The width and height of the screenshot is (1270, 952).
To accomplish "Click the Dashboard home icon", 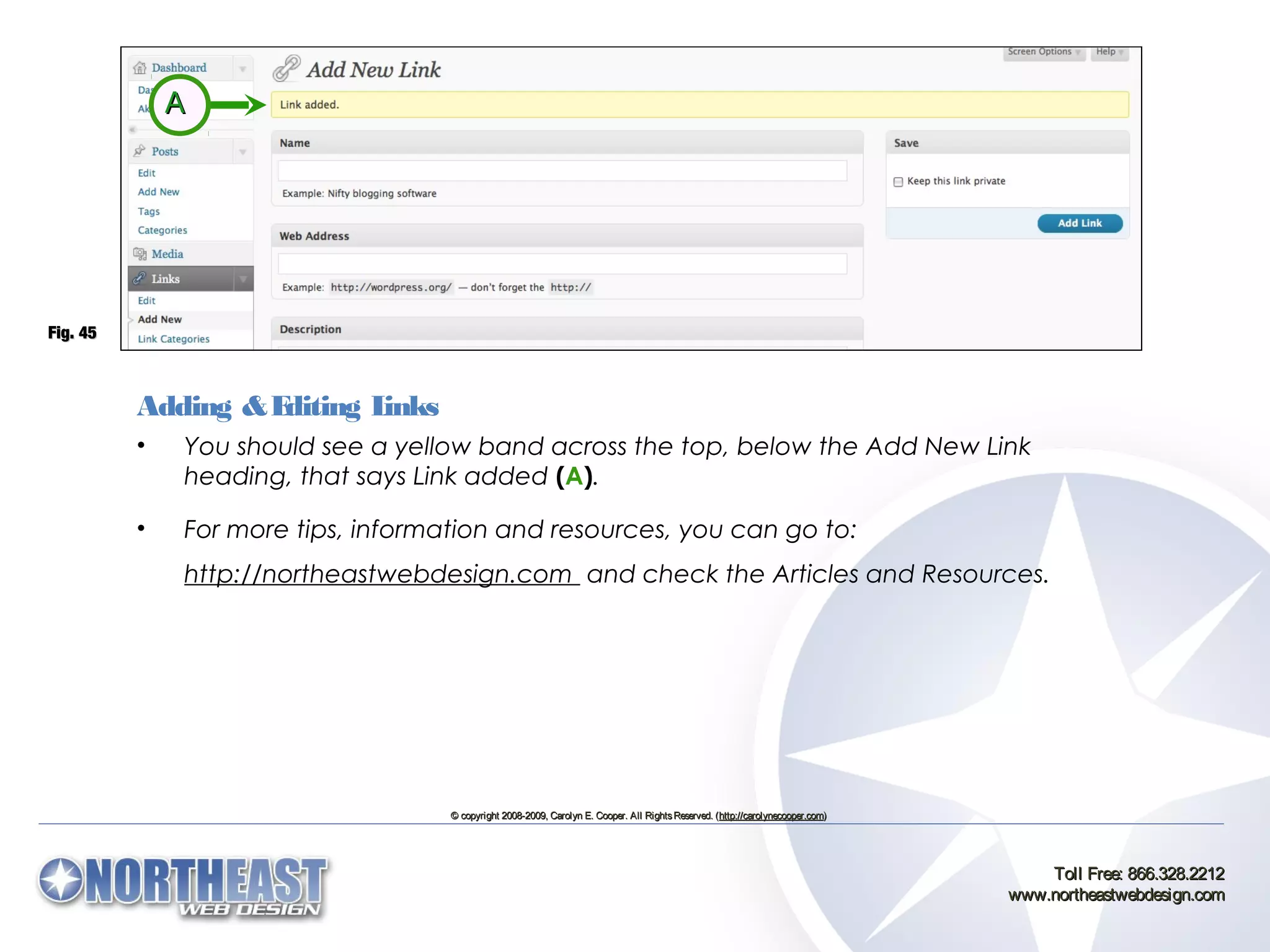I will pos(140,68).
